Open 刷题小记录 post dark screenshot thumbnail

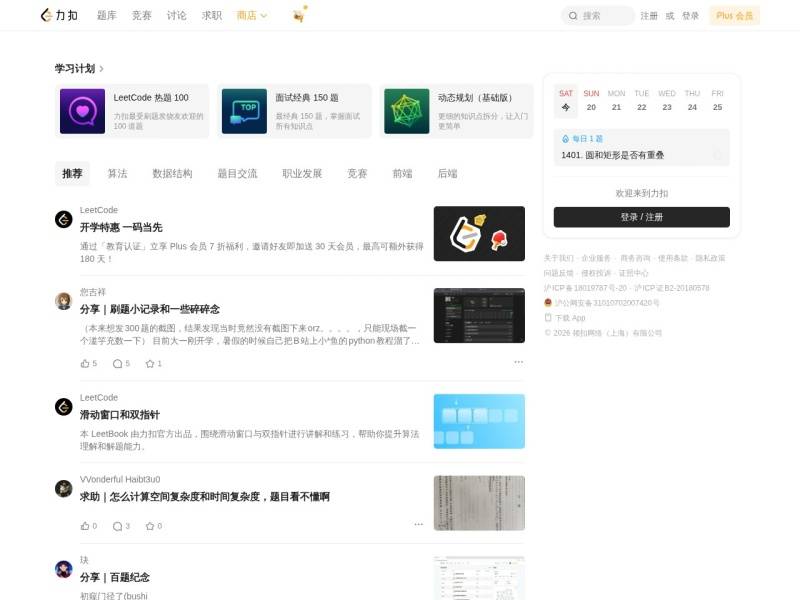(479, 315)
